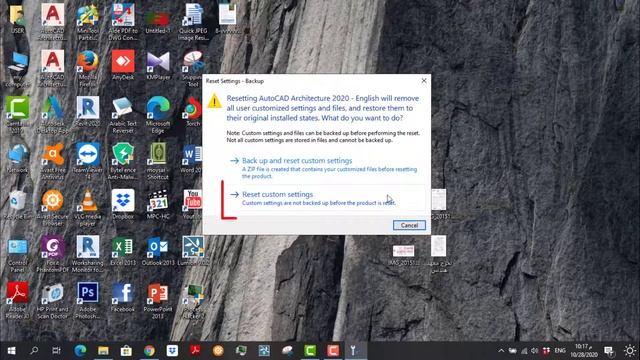Screen dimensions: 640x360
Task: Close the Reset Settings - Backup dialog
Action: coord(424,81)
